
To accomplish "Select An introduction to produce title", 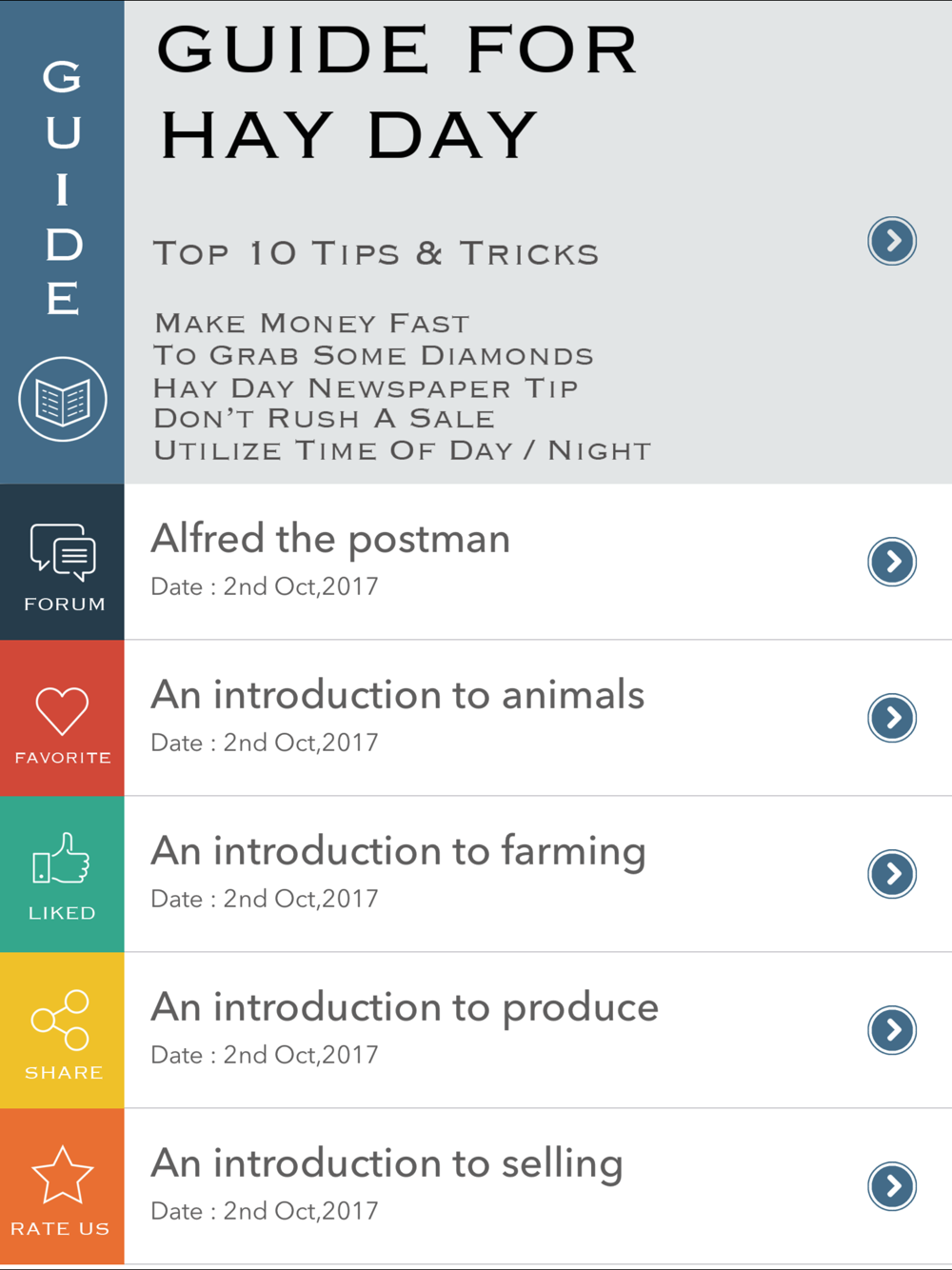I will pyautogui.click(x=406, y=1009).
